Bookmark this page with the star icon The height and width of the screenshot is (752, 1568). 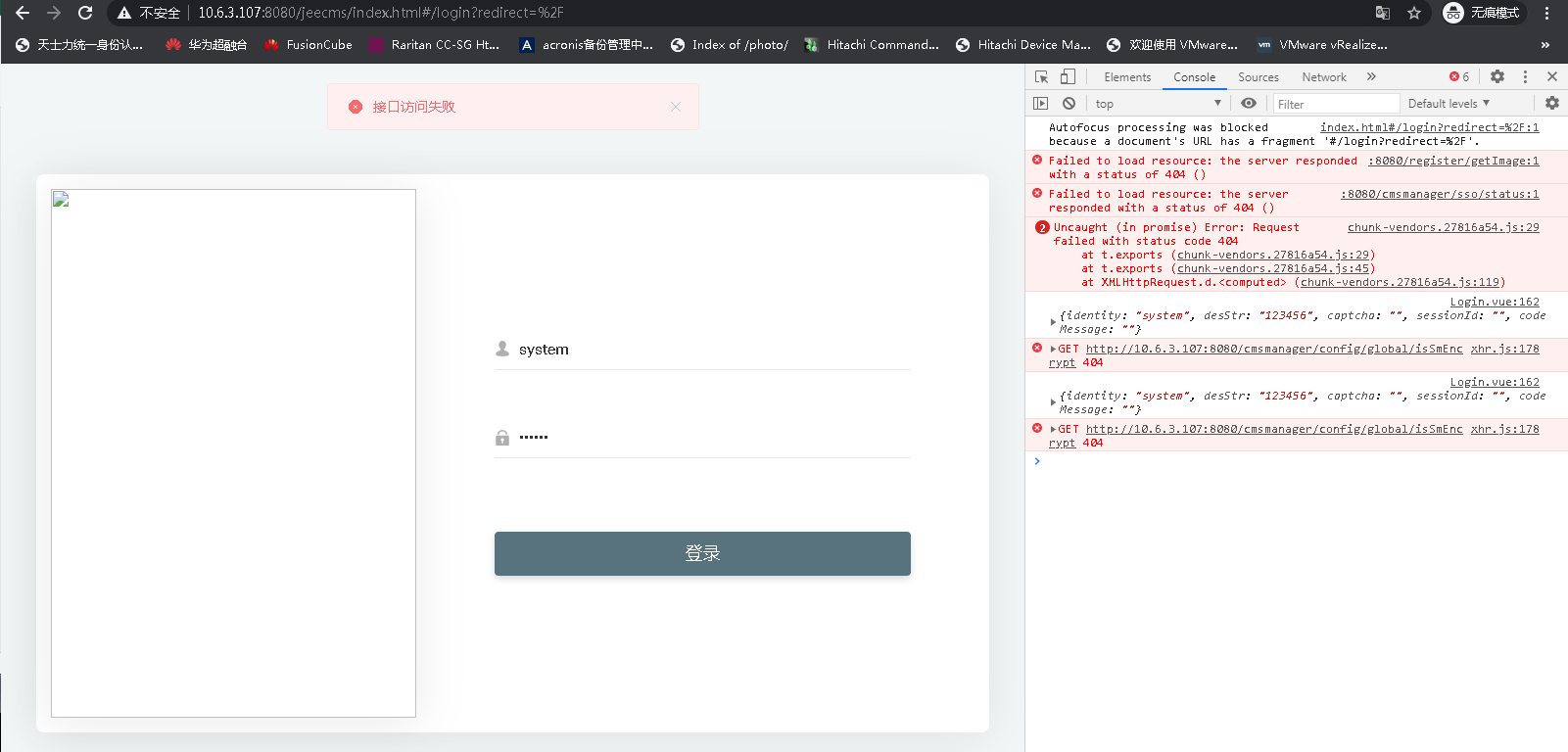(1414, 13)
